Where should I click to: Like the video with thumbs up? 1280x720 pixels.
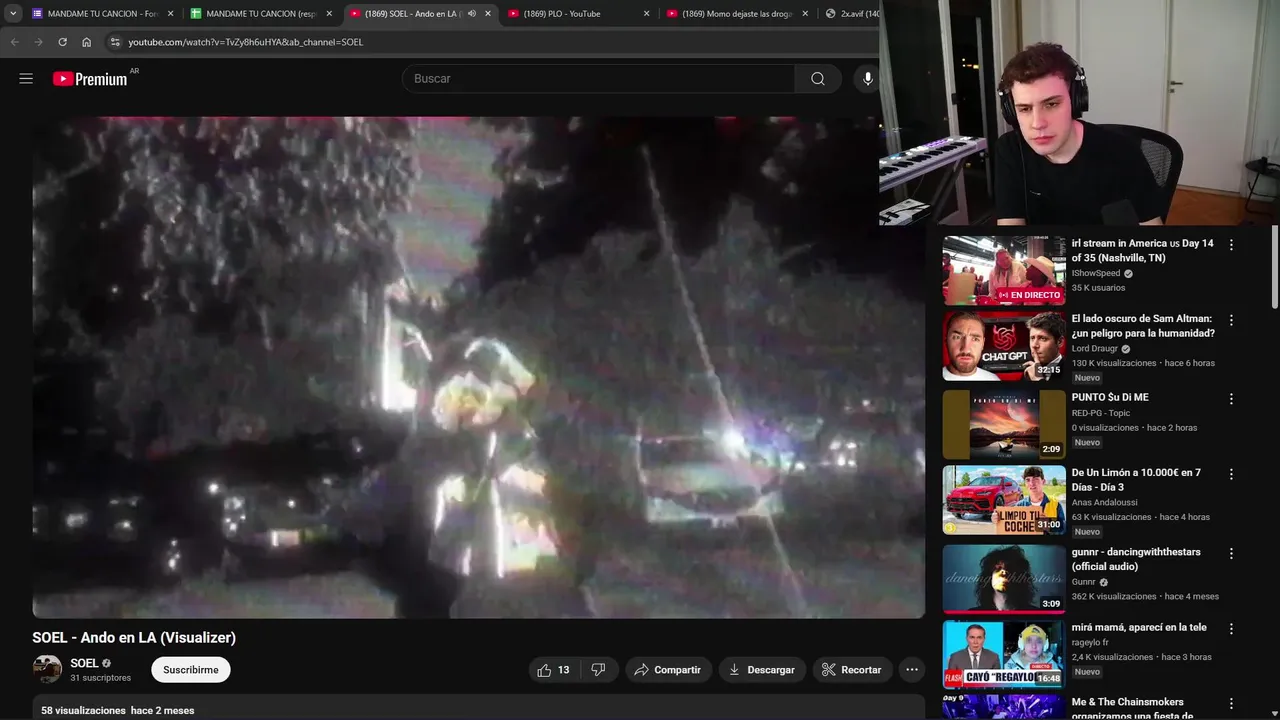pyautogui.click(x=553, y=670)
